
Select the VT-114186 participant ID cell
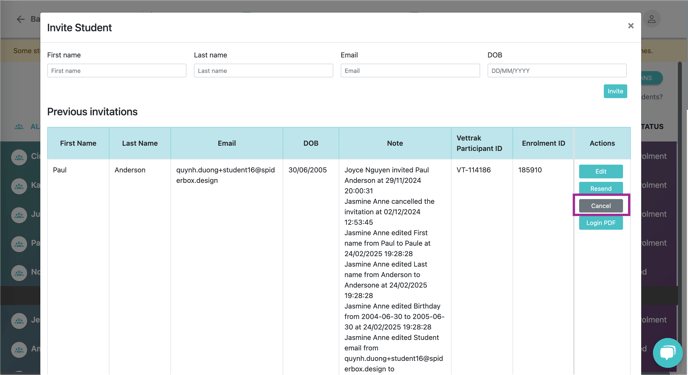[473, 170]
